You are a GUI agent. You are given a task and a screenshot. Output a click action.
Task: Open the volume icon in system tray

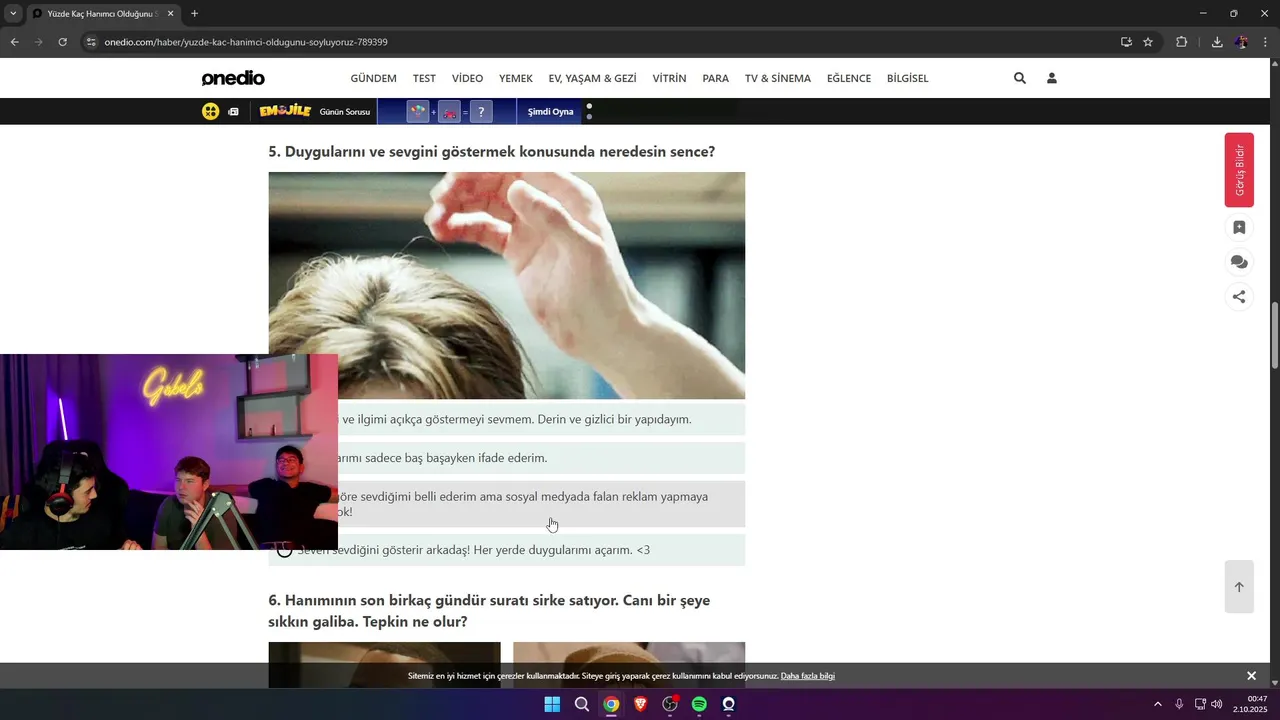point(1217,704)
